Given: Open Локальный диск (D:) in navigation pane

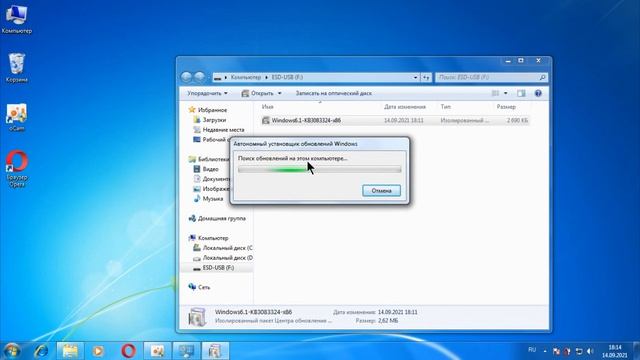Looking at the screenshot, I should pyautogui.click(x=222, y=258).
